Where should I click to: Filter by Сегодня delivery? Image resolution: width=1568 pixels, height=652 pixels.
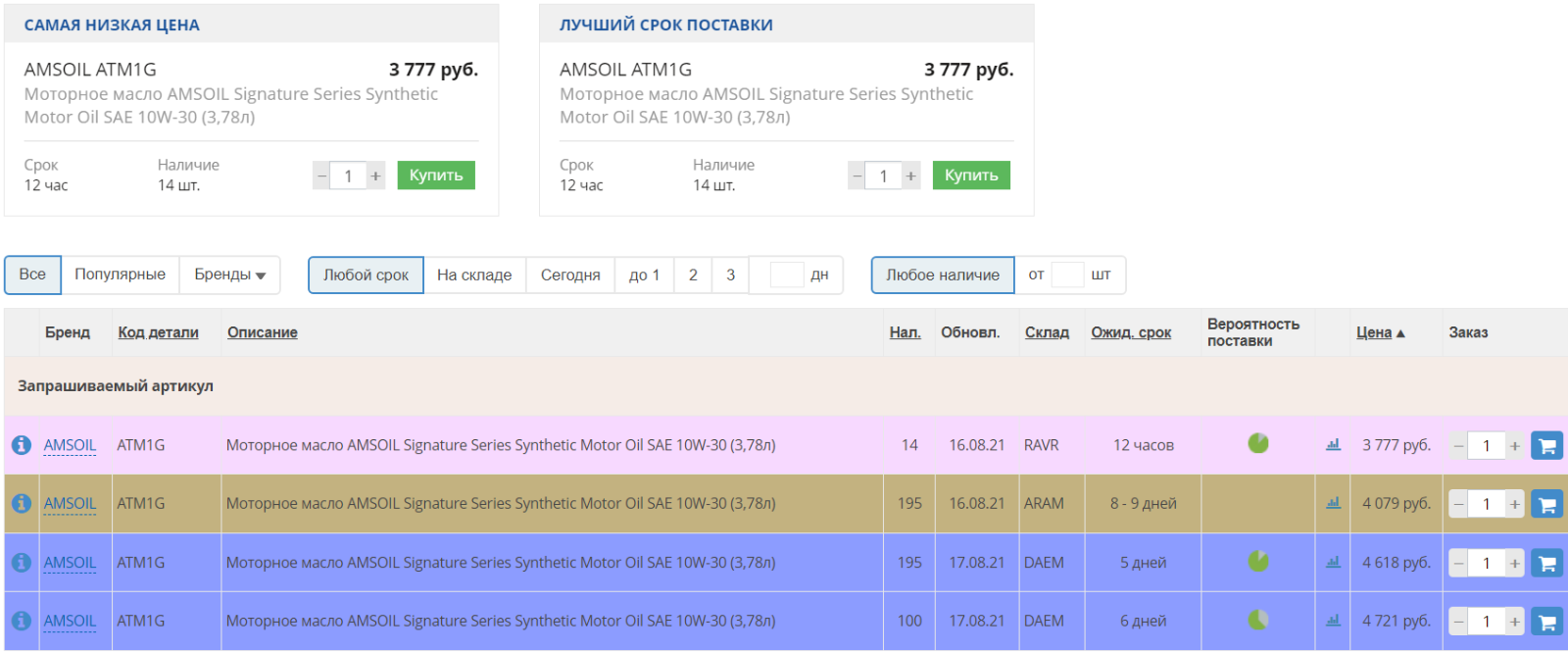tap(570, 276)
